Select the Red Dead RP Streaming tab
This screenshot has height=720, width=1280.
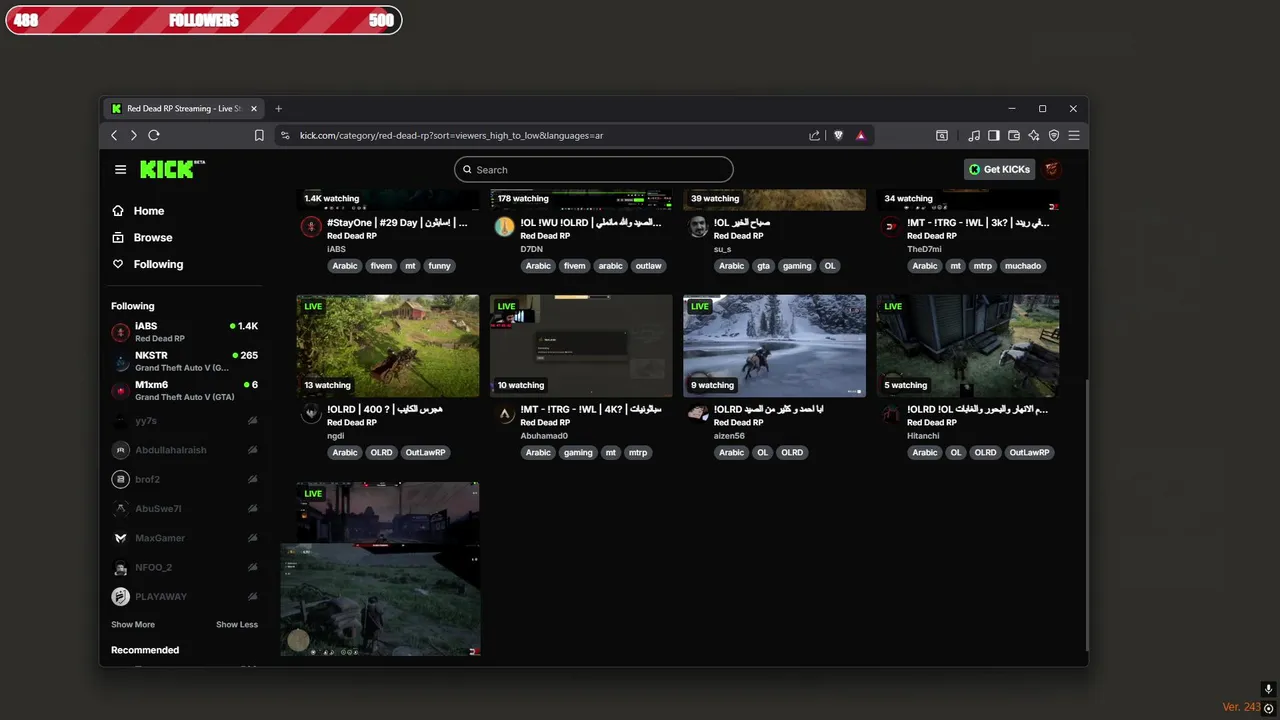185,108
